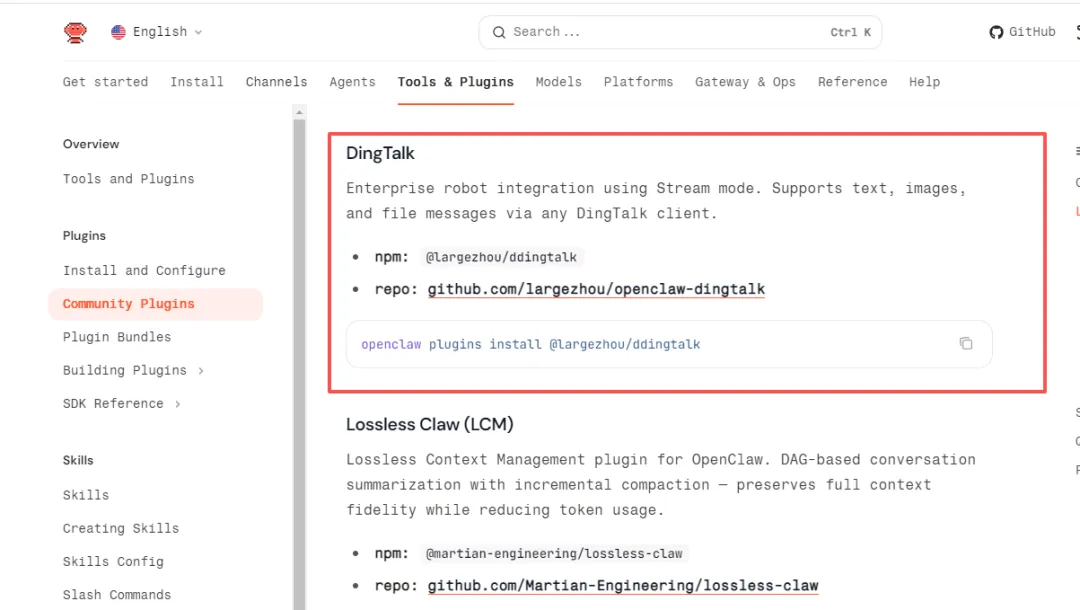Click the Plugins sidebar section label
This screenshot has height=610, width=1080.
84,235
